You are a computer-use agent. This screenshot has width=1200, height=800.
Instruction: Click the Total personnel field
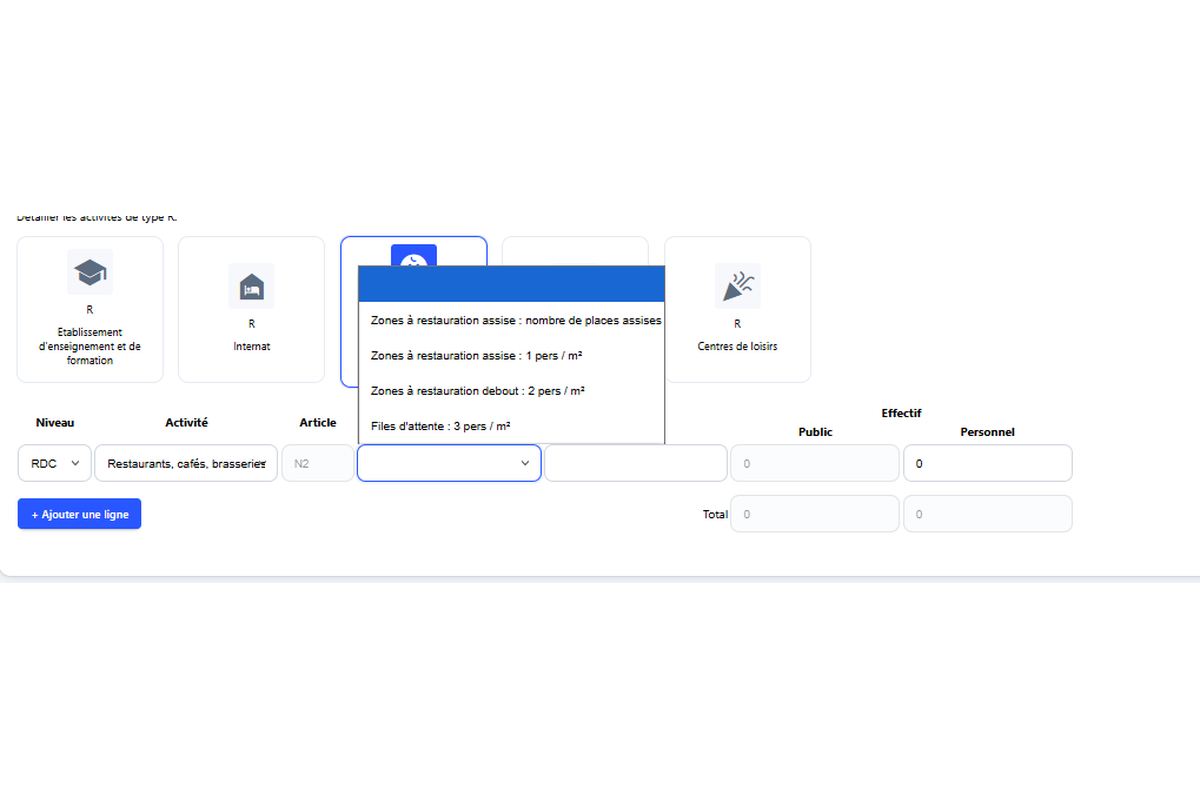coord(987,514)
